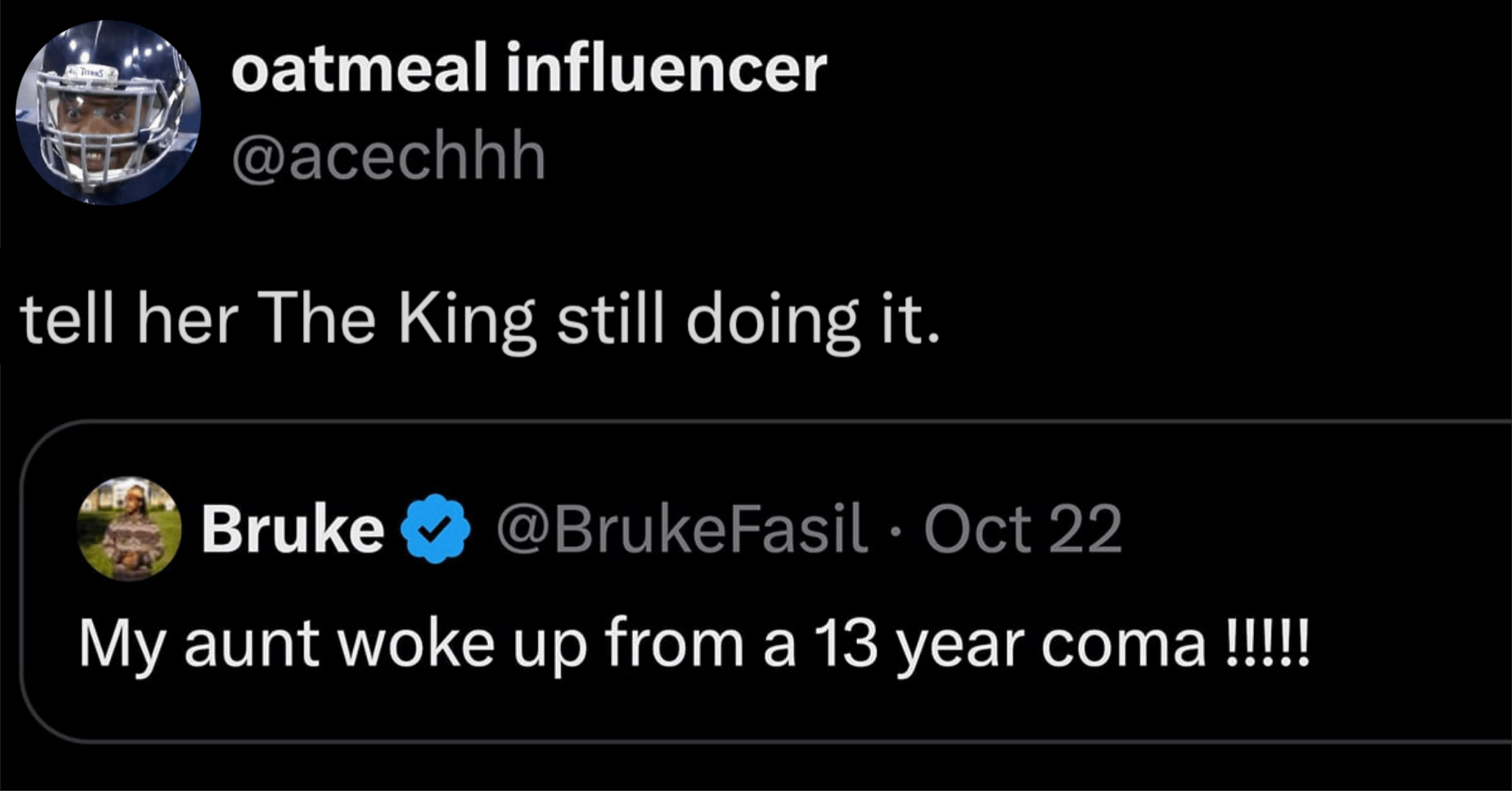Click the word "her" in main tweet
This screenshot has width=1512, height=791.
[x=188, y=321]
